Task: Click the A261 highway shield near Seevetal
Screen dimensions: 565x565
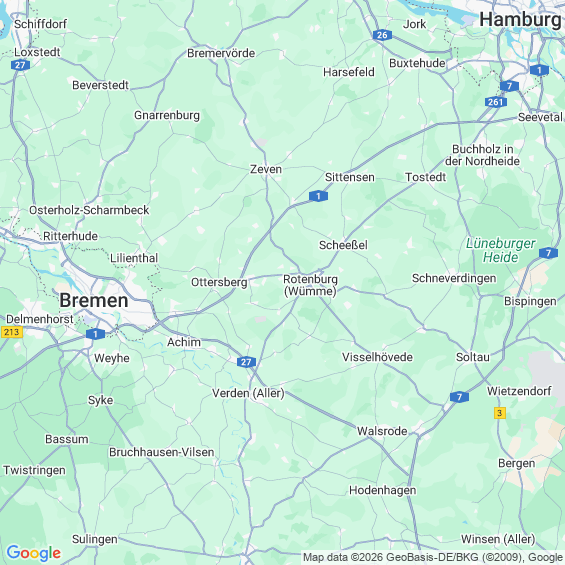Action: (495, 102)
